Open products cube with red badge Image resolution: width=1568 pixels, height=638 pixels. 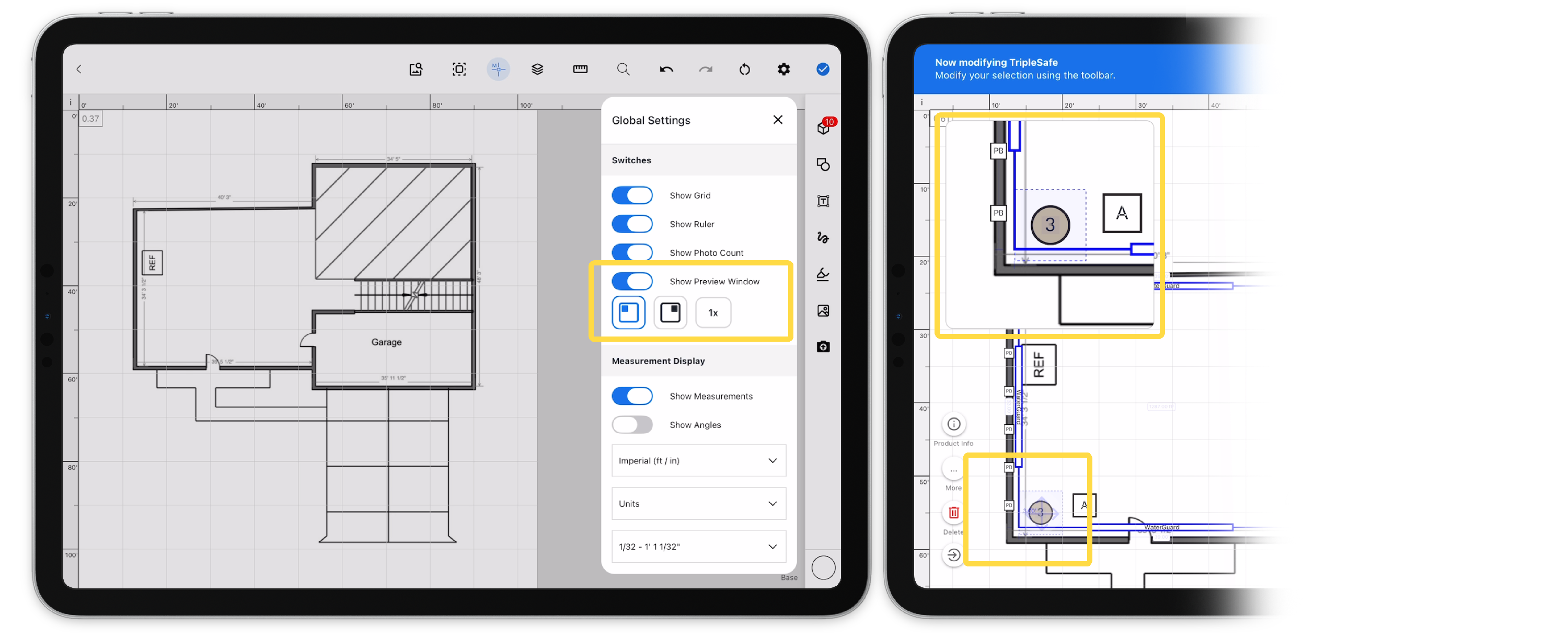tap(824, 128)
